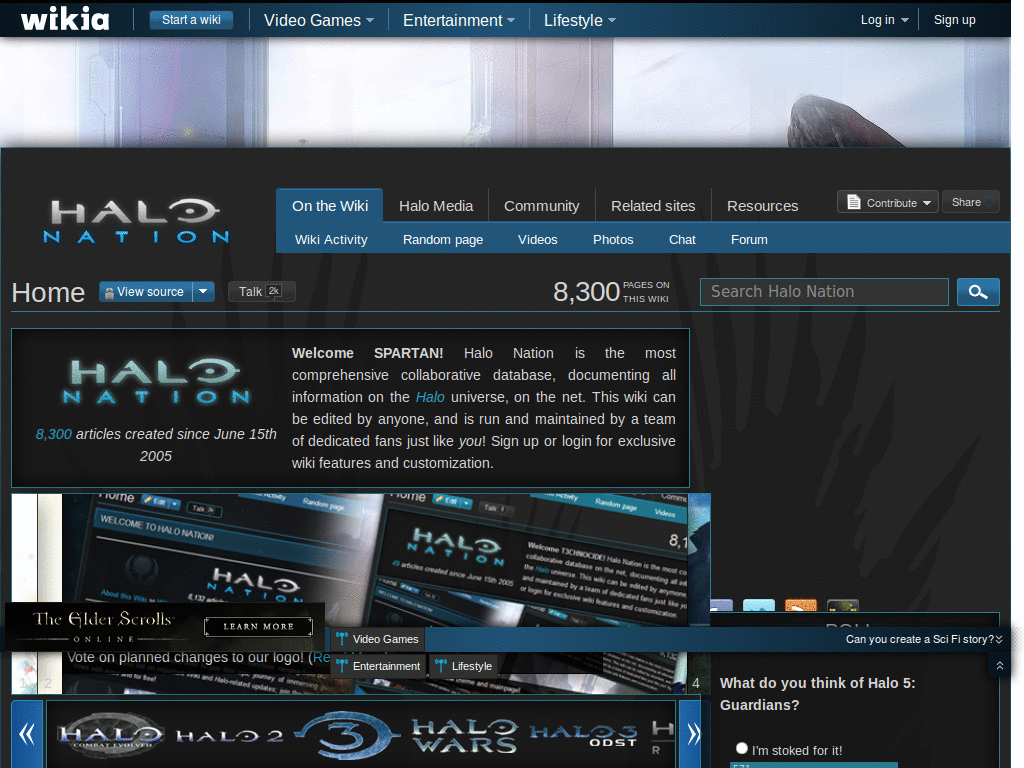Click the Halo Nation wiki logo
Viewport: 1024px width, 768px height.
pyautogui.click(x=135, y=220)
